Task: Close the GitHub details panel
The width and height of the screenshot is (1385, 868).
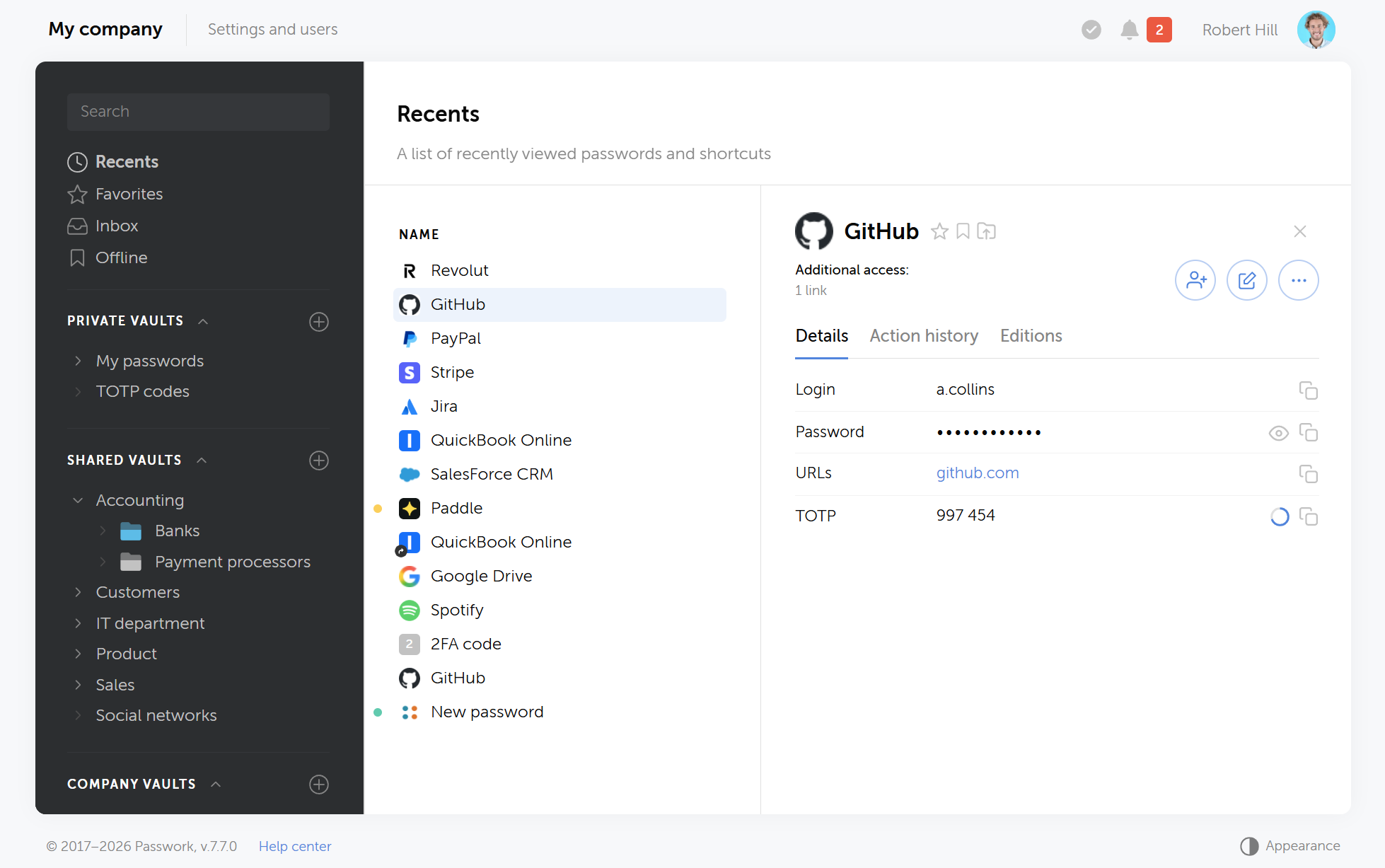Action: (1299, 231)
